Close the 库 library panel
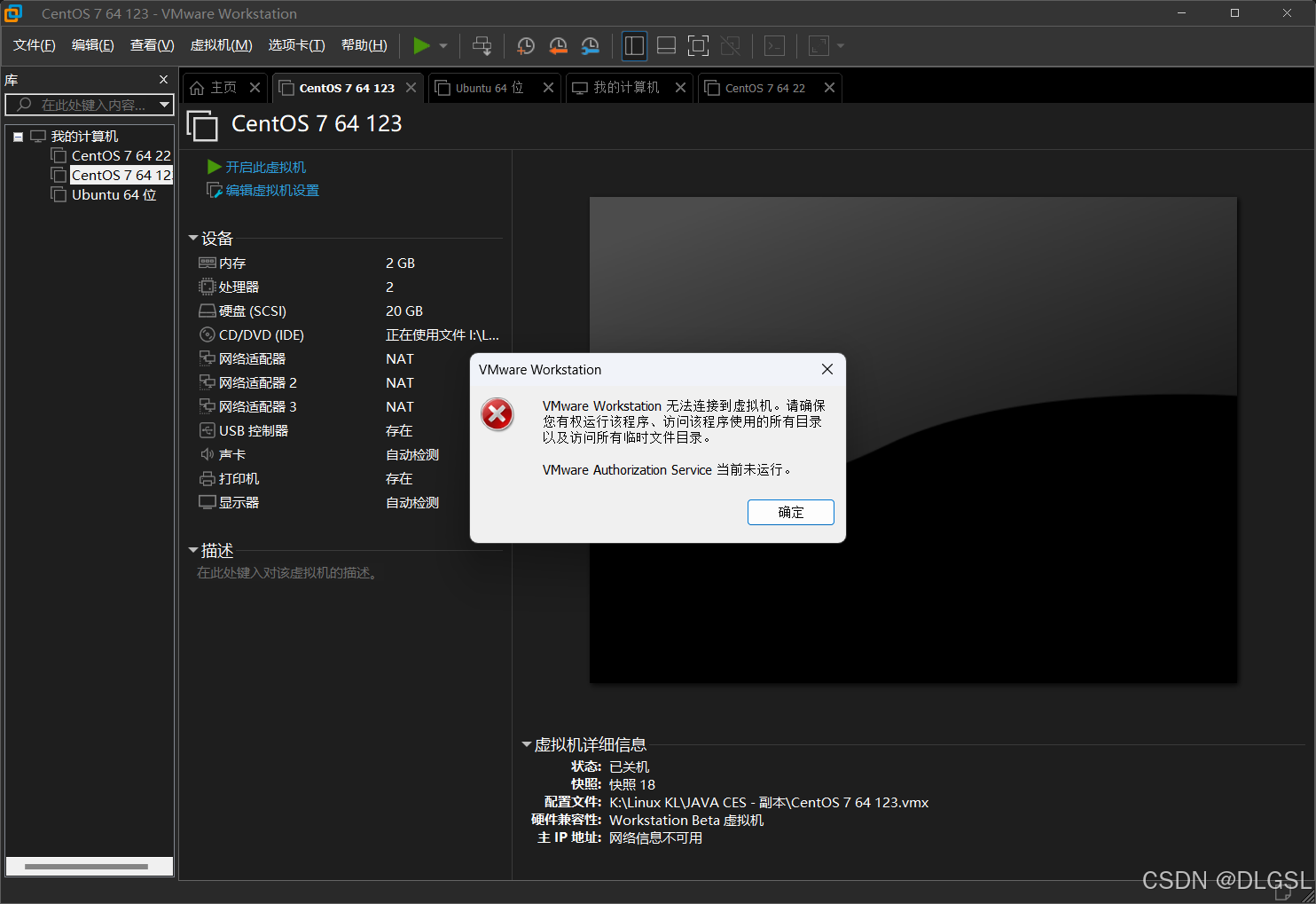This screenshot has height=904, width=1316. [x=163, y=80]
